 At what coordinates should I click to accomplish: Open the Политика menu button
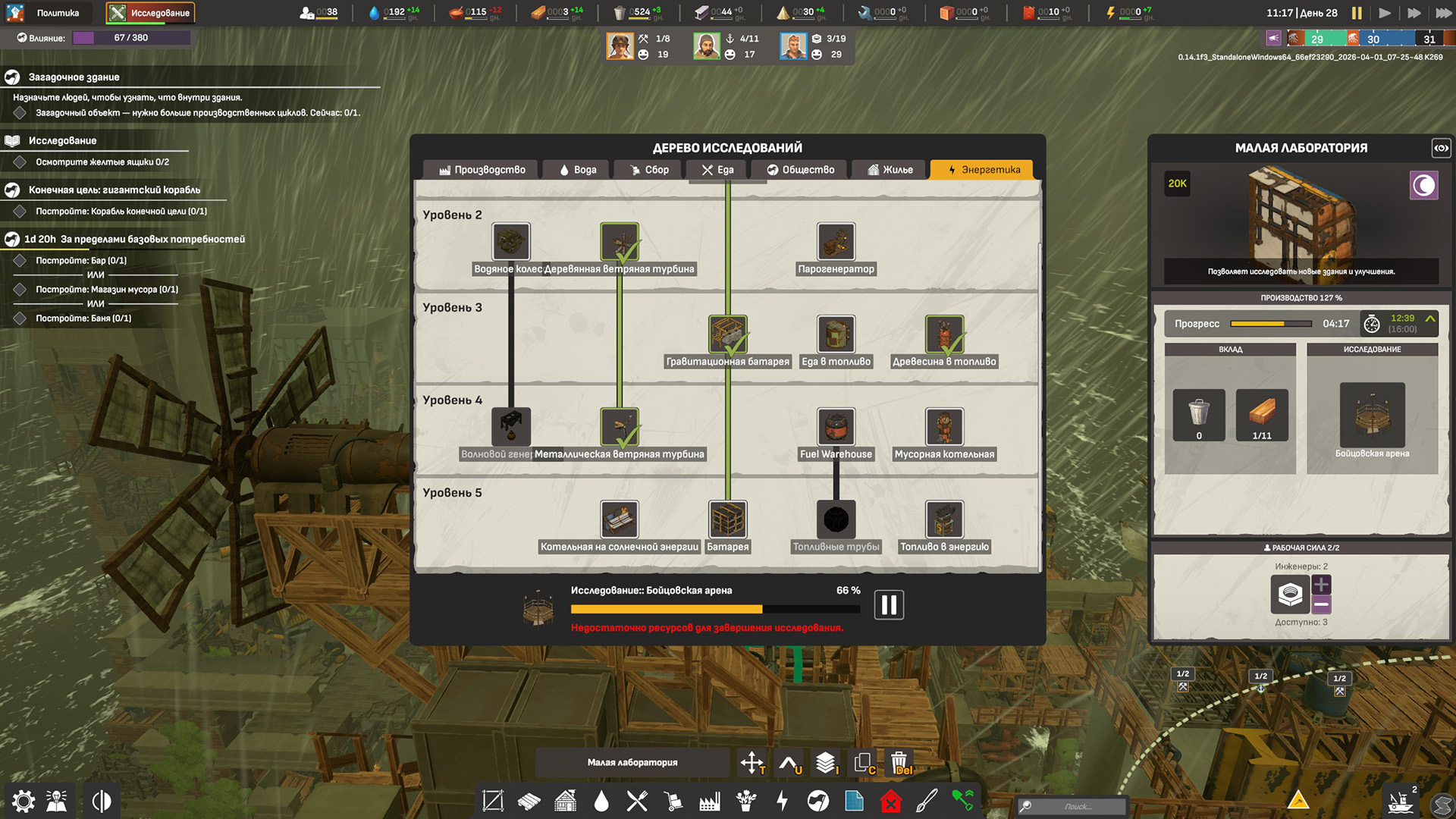click(47, 13)
